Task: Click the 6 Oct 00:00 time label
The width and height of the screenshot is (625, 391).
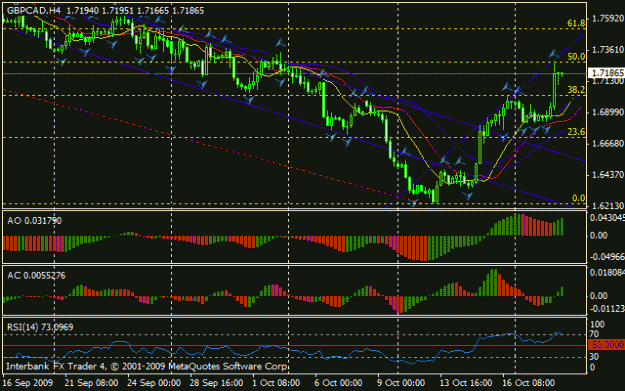Action: point(338,383)
